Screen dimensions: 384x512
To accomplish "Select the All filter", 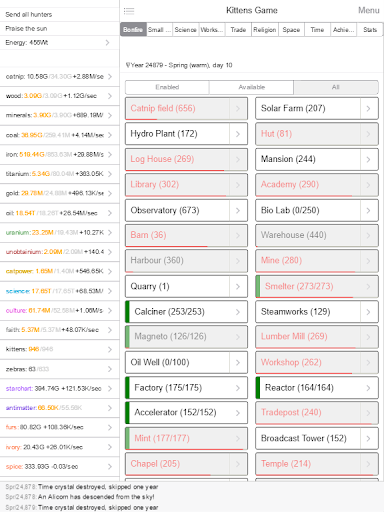I will coord(336,87).
